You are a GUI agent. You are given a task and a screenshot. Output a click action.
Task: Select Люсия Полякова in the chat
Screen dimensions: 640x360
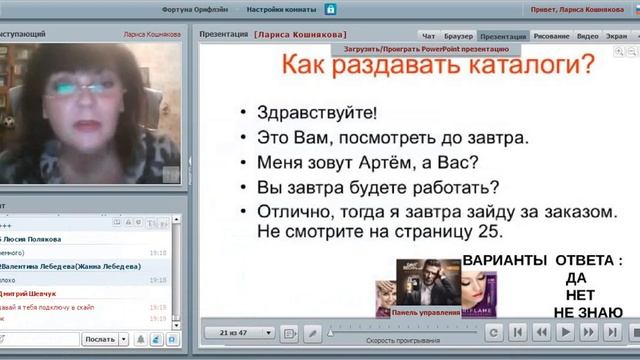pyautogui.click(x=32, y=239)
